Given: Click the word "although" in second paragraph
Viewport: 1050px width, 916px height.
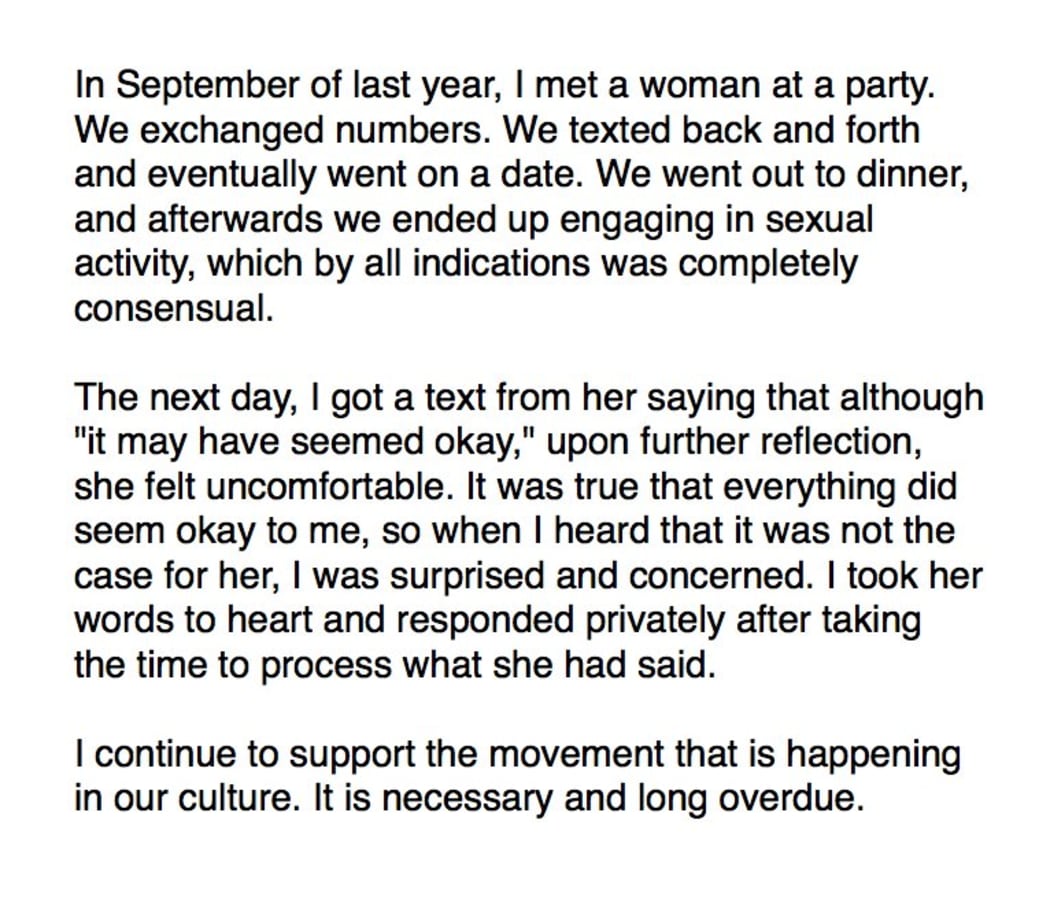Looking at the screenshot, I should tap(911, 400).
